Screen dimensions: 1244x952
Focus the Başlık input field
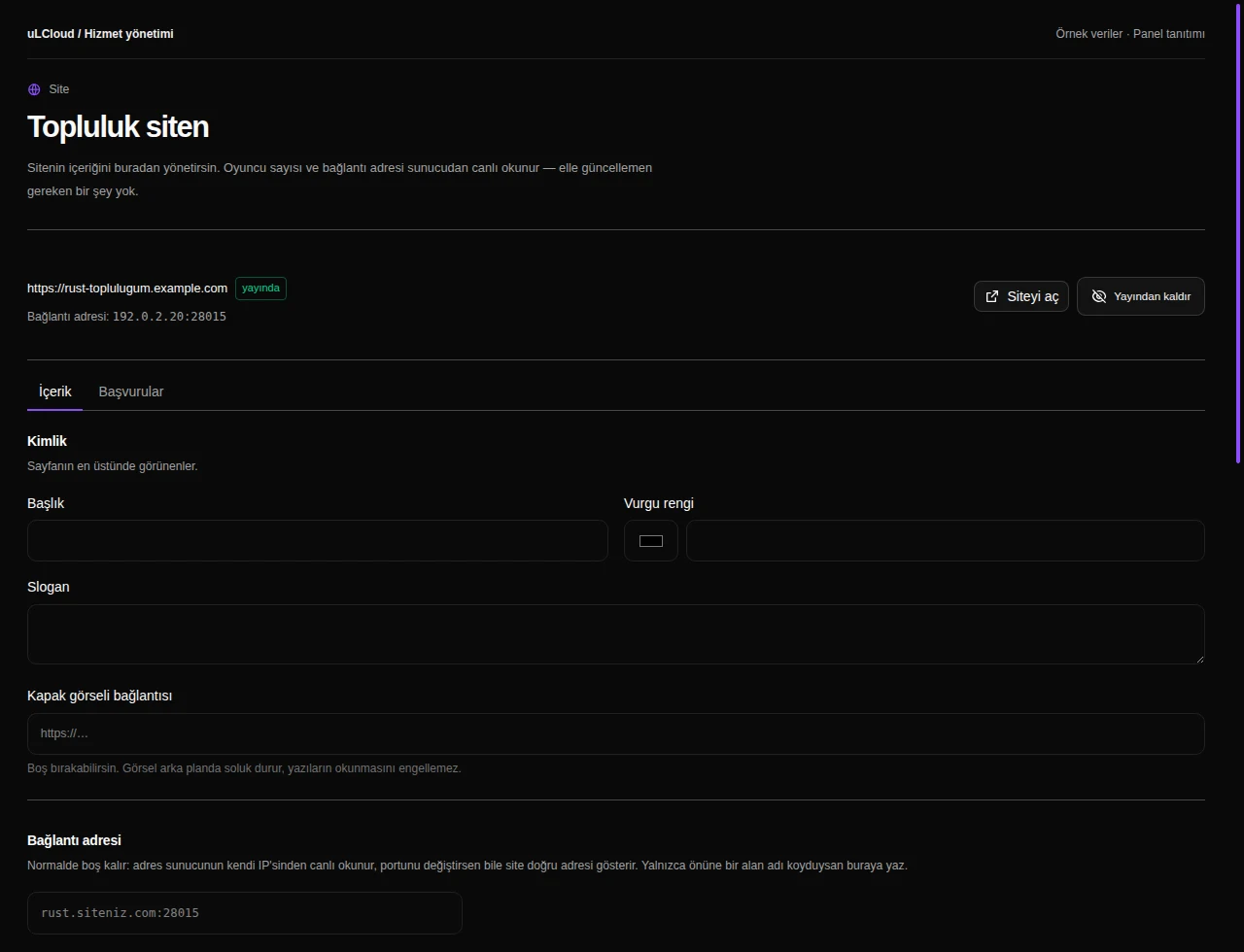pyautogui.click(x=318, y=540)
